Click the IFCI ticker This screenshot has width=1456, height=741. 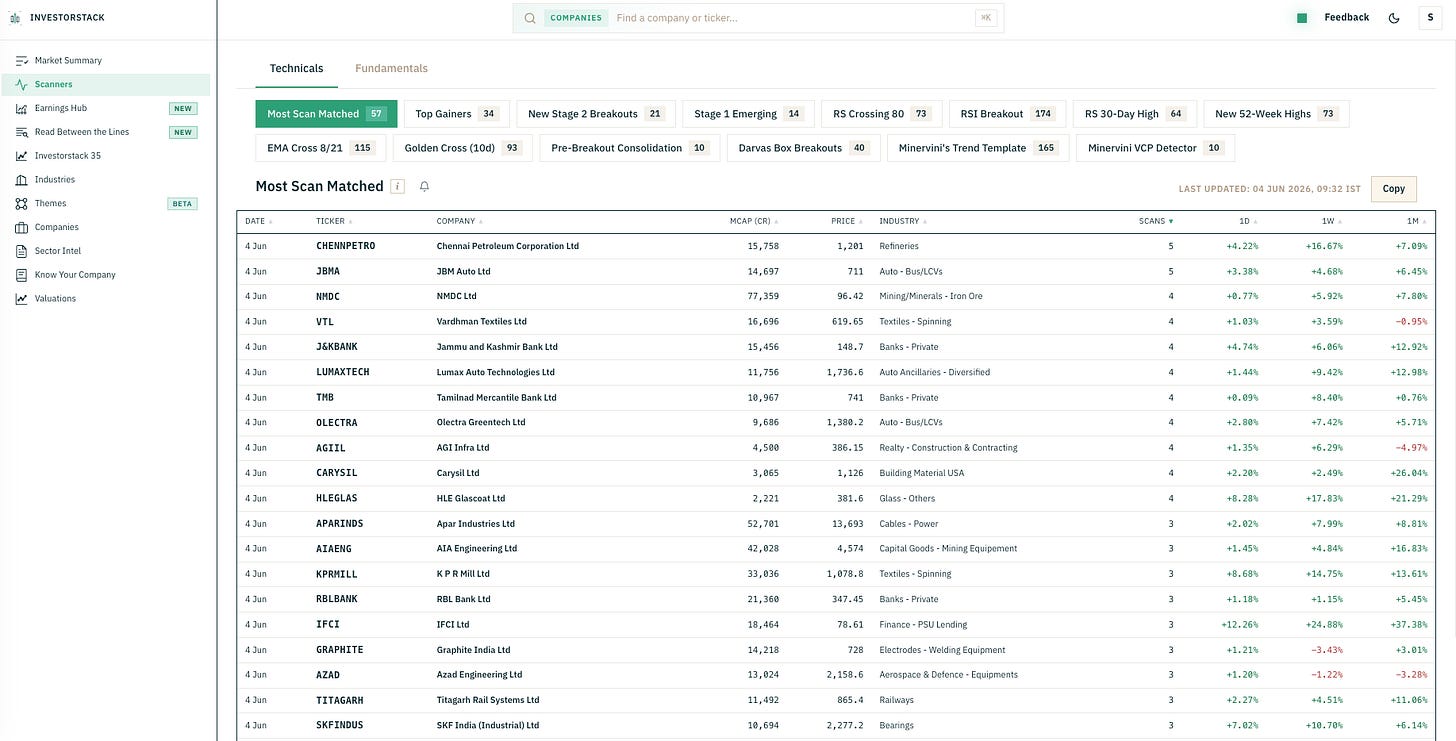point(328,625)
